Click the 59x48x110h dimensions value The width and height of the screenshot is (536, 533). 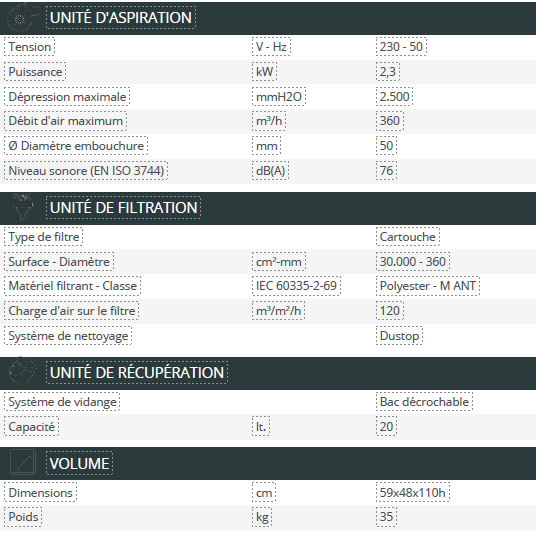pyautogui.click(x=413, y=492)
